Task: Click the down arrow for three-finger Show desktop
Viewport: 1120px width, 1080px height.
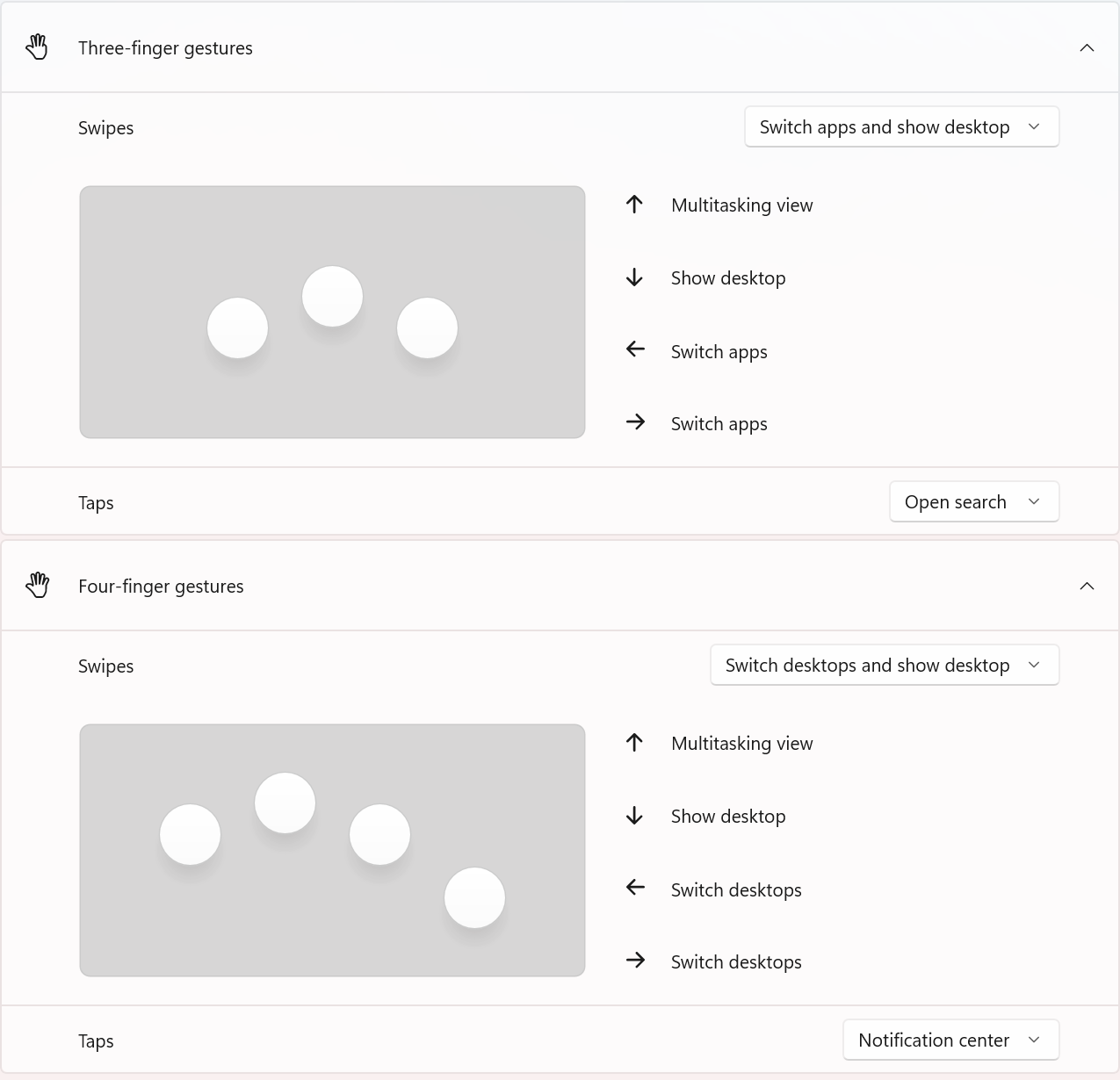Action: point(635,277)
